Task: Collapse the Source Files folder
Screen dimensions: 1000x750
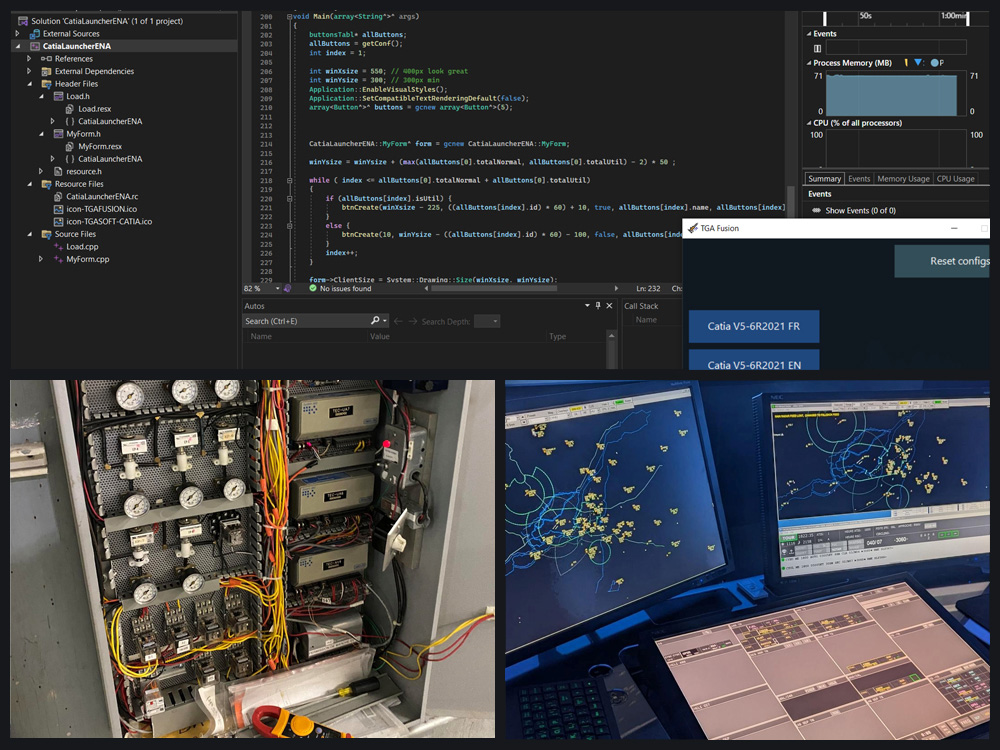Action: click(29, 234)
